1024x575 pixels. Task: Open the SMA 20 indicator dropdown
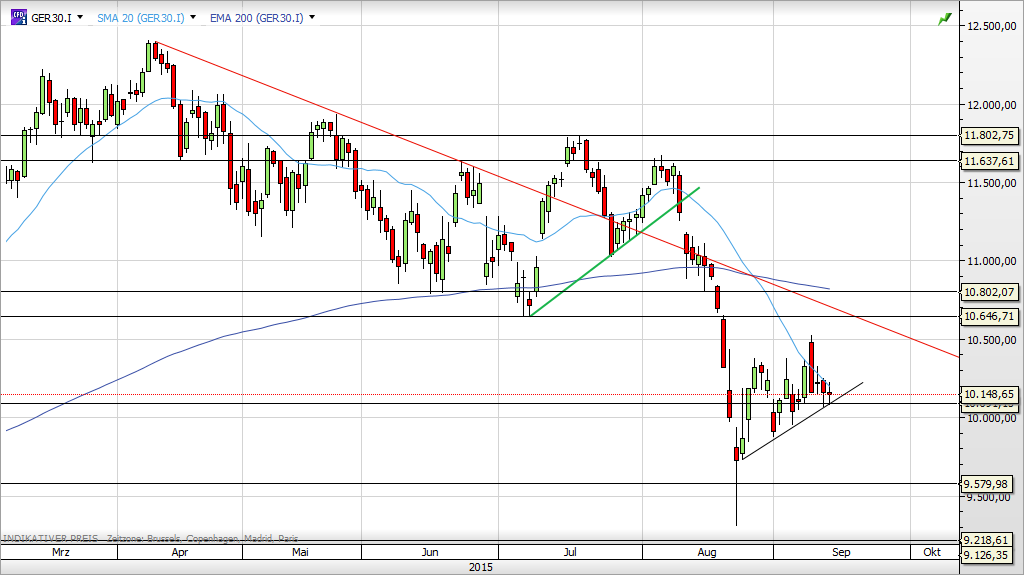click(193, 18)
